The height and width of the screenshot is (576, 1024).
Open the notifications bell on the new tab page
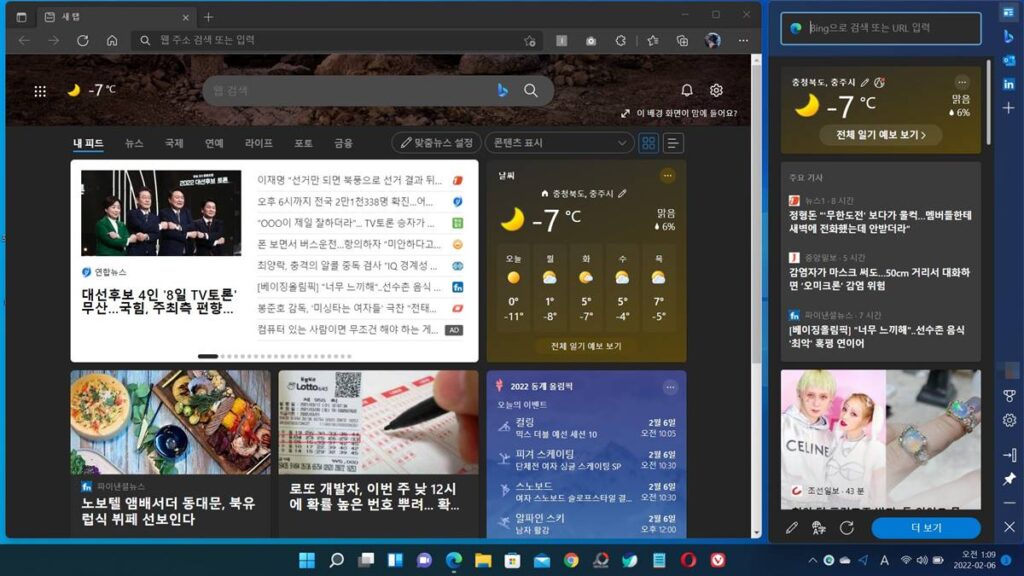[x=687, y=90]
